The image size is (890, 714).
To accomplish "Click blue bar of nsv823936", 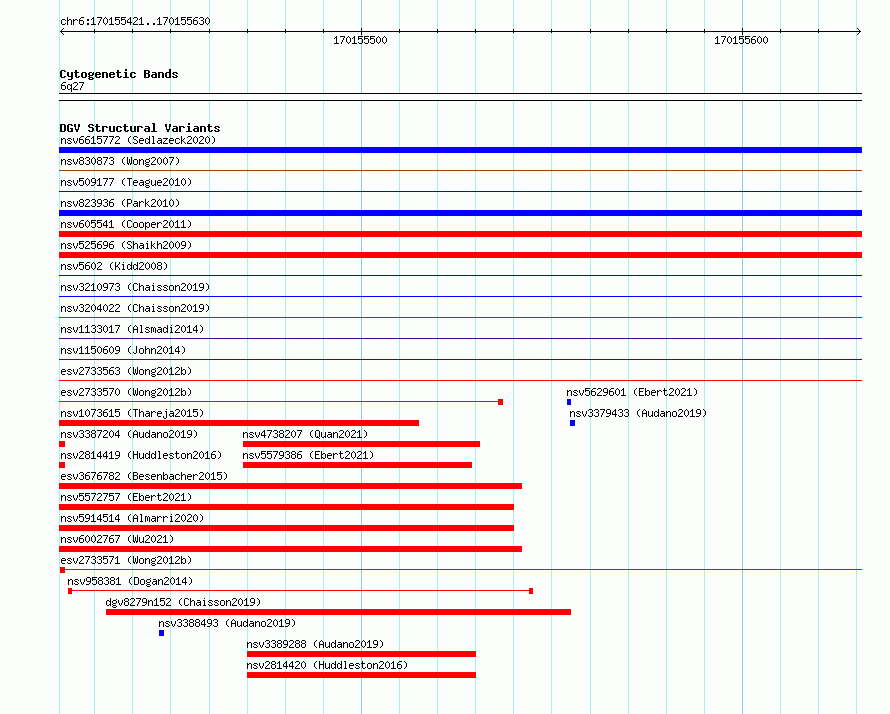I will click(x=460, y=213).
